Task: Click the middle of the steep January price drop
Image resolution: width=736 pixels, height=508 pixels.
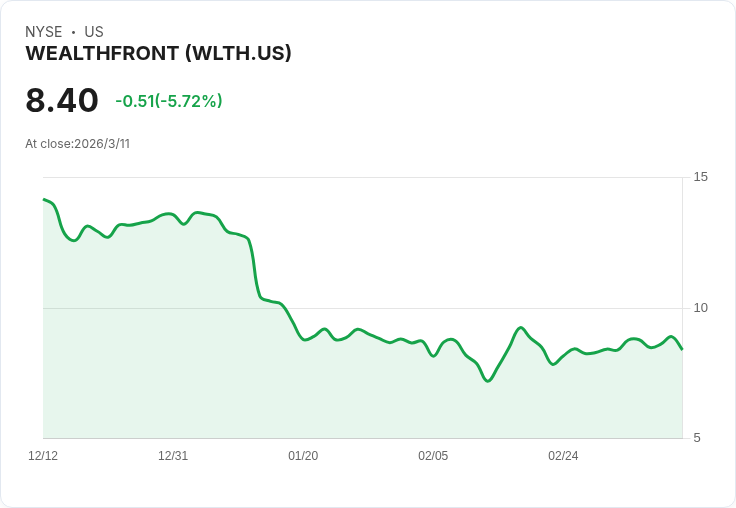Action: coord(254,268)
